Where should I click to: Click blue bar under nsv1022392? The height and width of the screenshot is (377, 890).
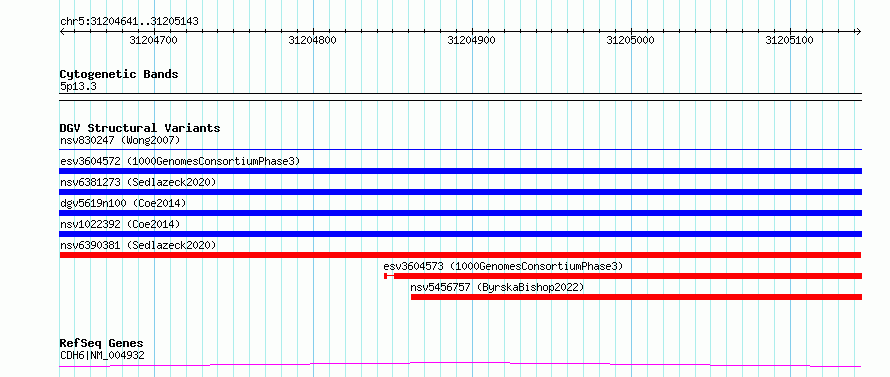tap(460, 234)
